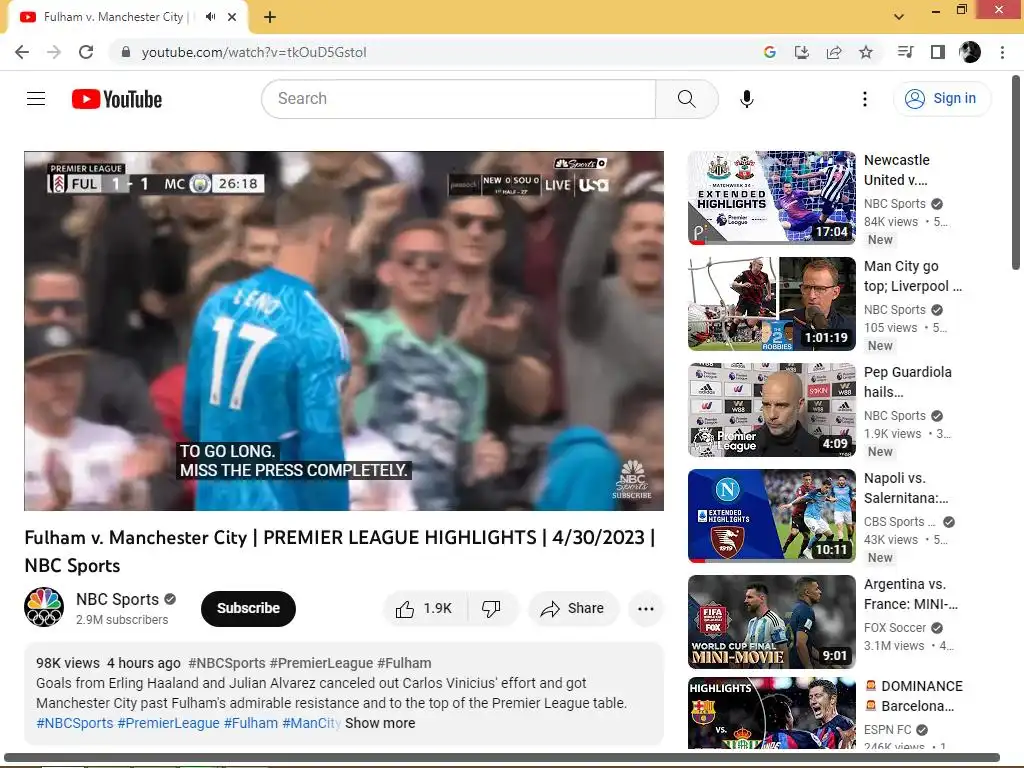This screenshot has width=1024, height=768.
Task: Open the Pep Guardiola hails video thumbnail
Action: pos(772,409)
